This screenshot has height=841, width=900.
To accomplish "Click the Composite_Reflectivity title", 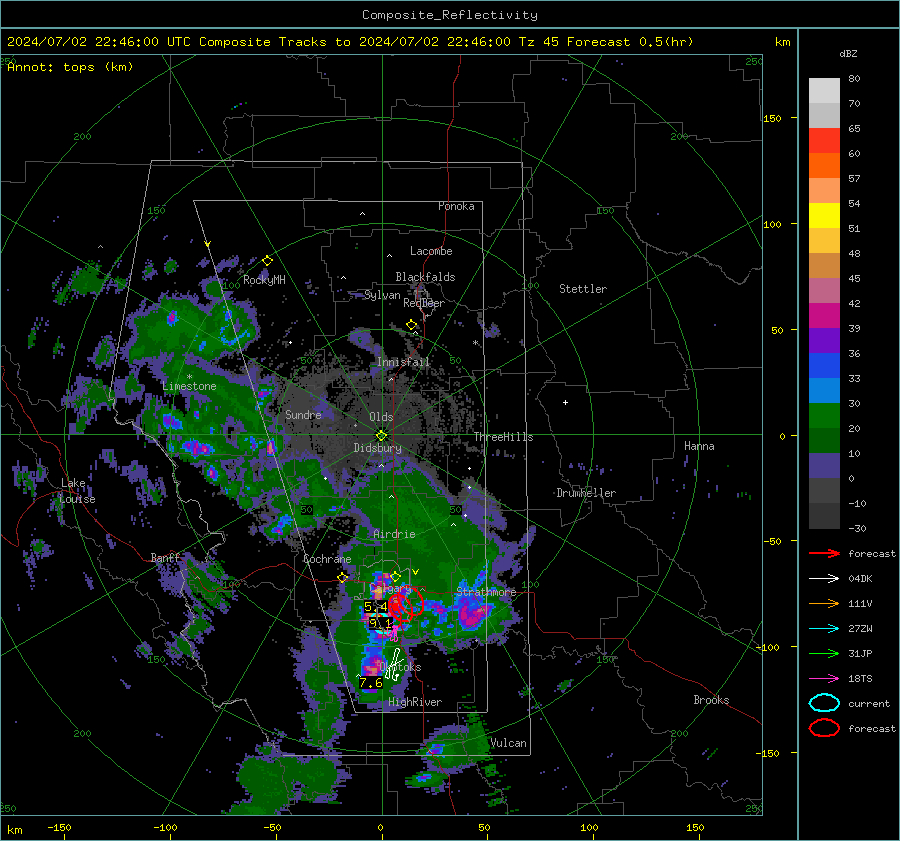I will pos(450,15).
